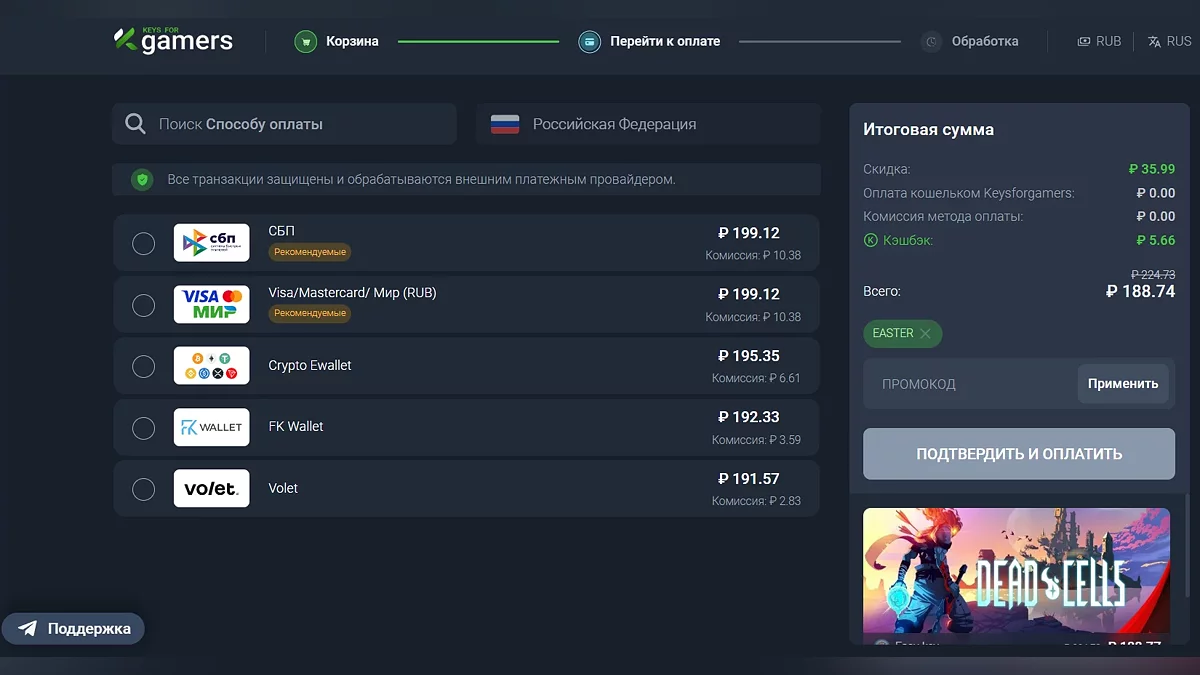Open the RUB currency selector
Screen dimensions: 1200x675
click(1100, 41)
